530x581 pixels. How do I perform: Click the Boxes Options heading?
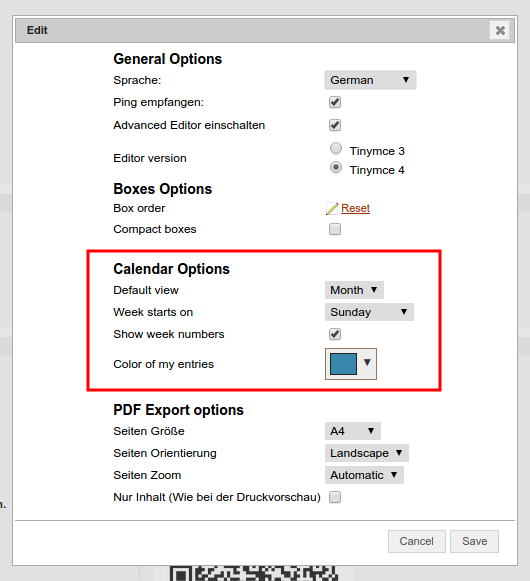[163, 189]
